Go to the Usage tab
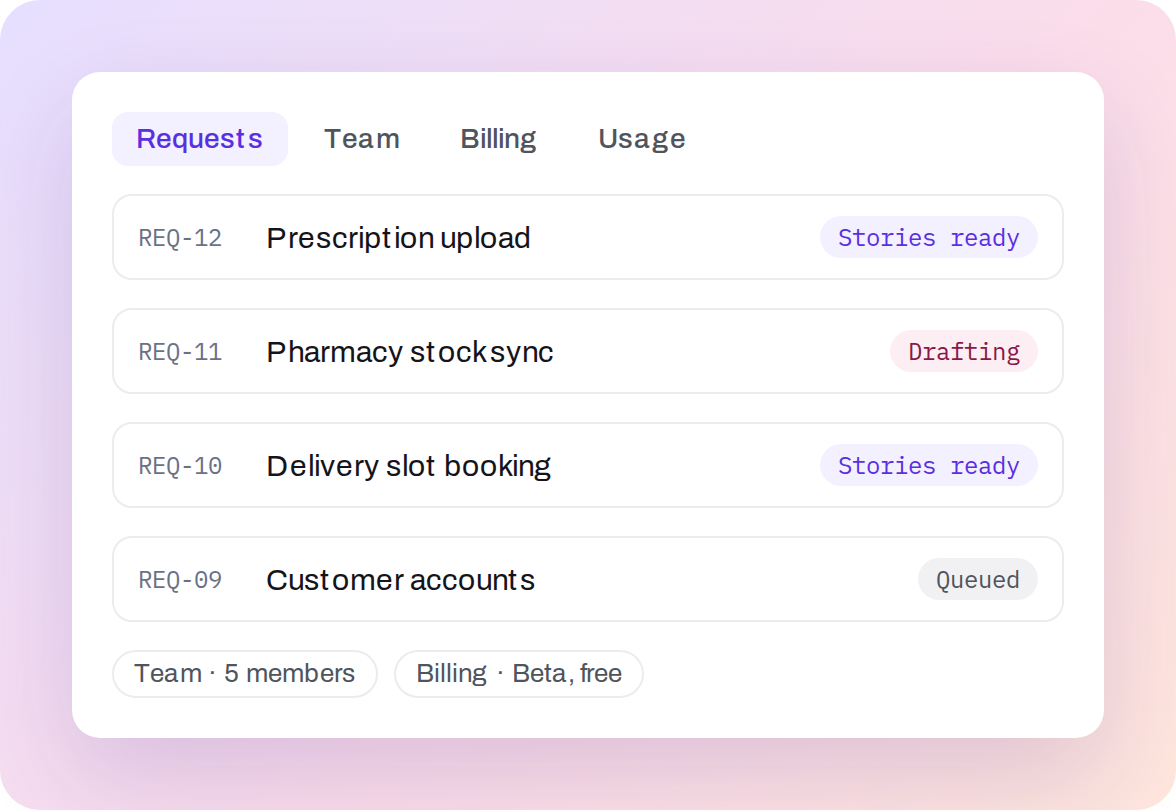The width and height of the screenshot is (1176, 810). [641, 139]
